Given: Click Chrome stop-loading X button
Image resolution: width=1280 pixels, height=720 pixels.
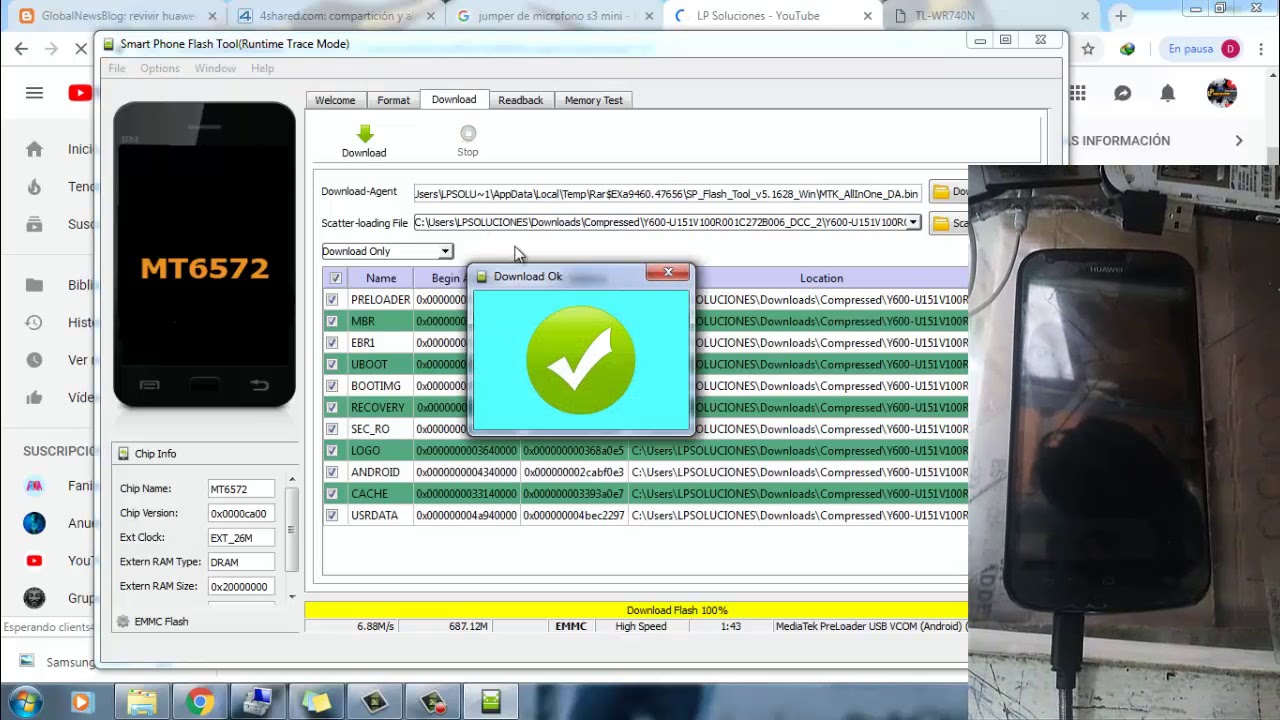Looking at the screenshot, I should 80,49.
